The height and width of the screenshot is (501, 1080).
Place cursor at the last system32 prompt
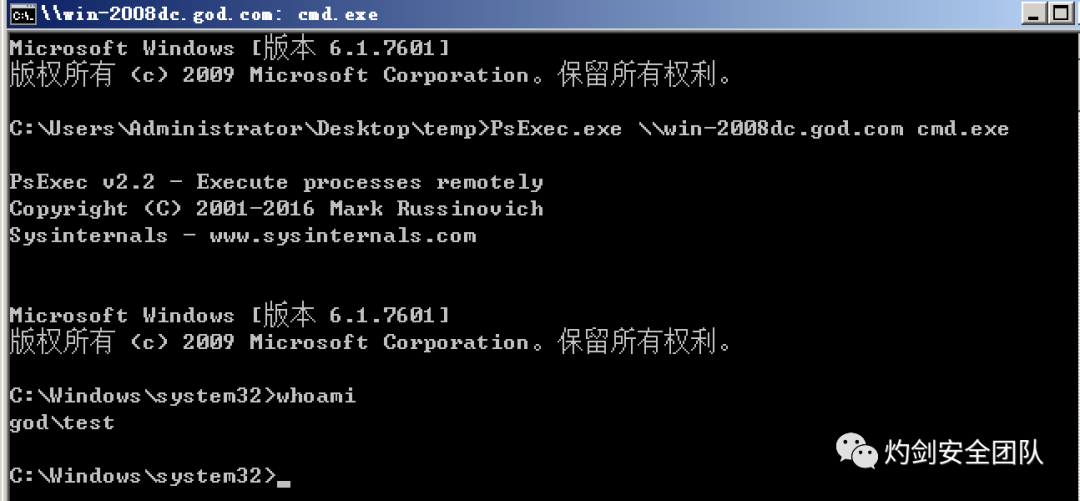(x=142, y=476)
